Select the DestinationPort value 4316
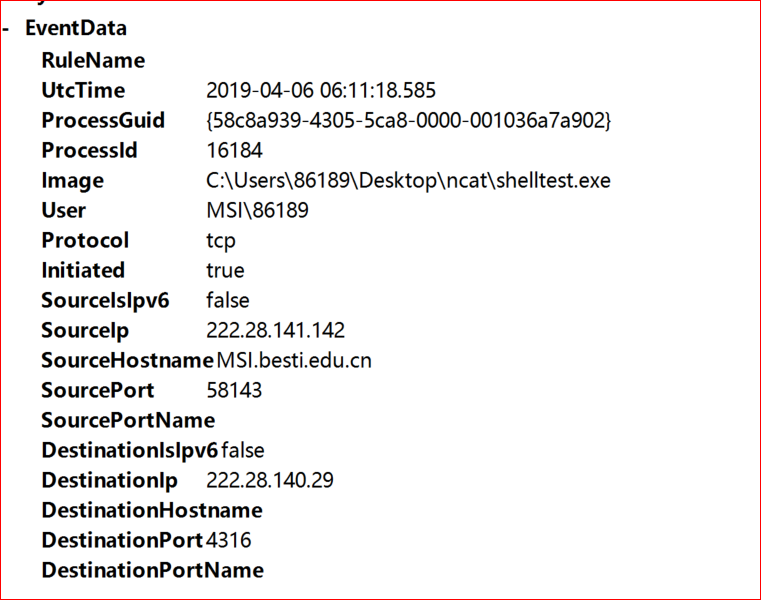Screen dimensions: 761x600 click(x=229, y=540)
